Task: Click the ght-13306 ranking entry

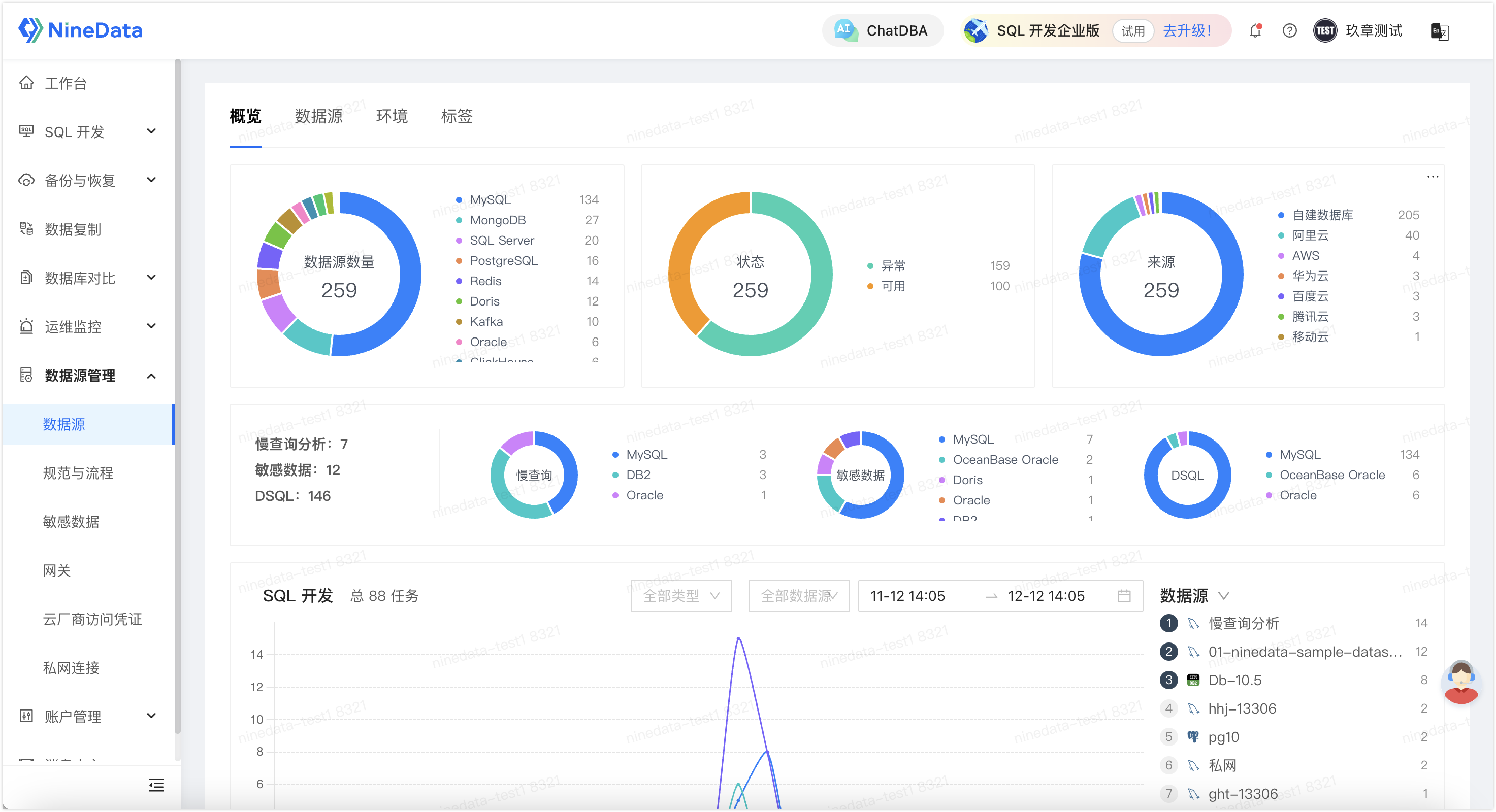Action: [1293, 794]
